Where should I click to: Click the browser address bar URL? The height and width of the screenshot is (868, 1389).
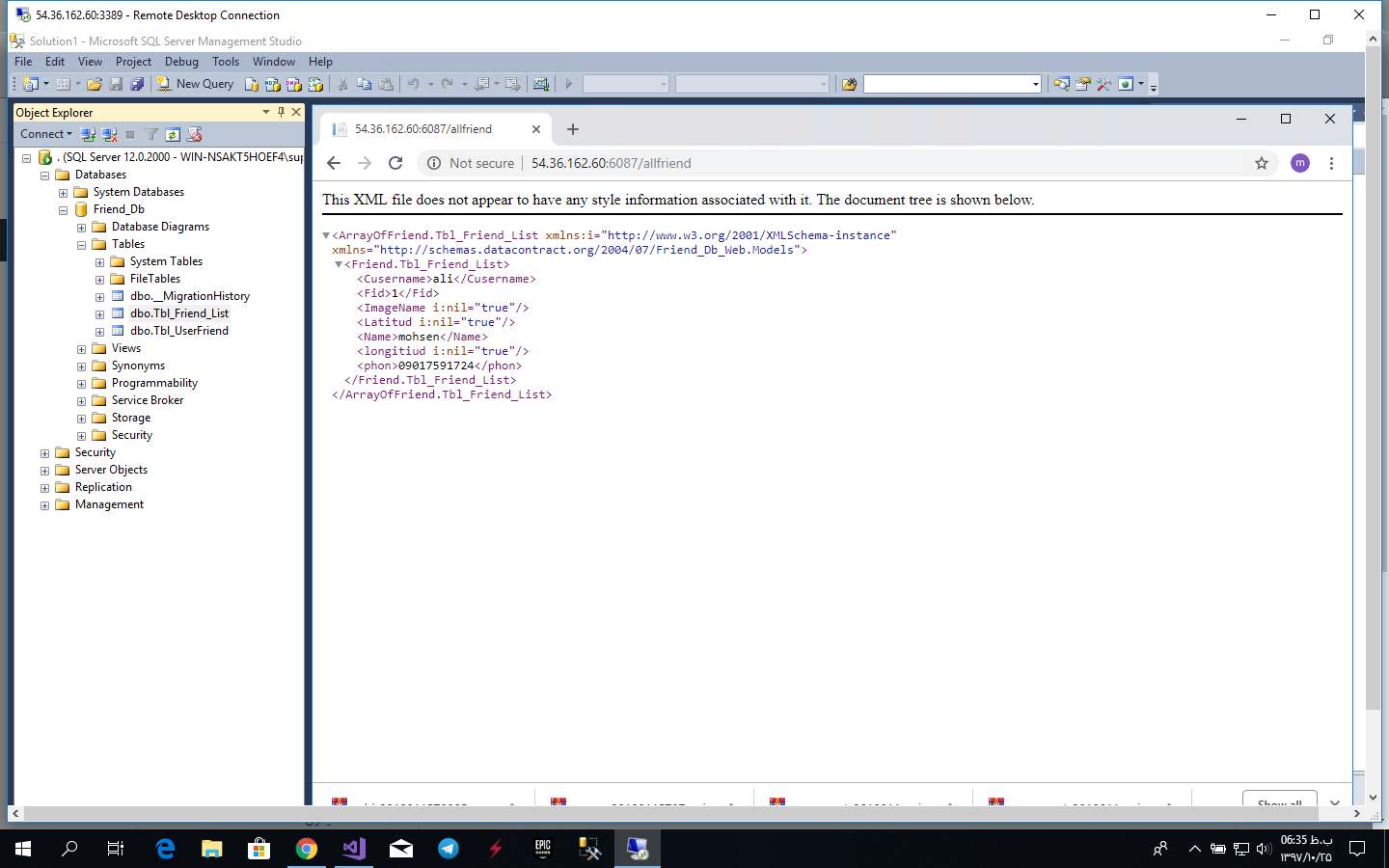(611, 163)
